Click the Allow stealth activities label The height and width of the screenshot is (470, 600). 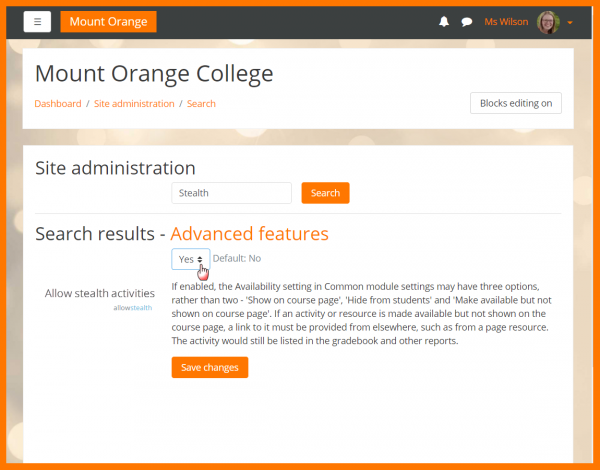coord(100,293)
